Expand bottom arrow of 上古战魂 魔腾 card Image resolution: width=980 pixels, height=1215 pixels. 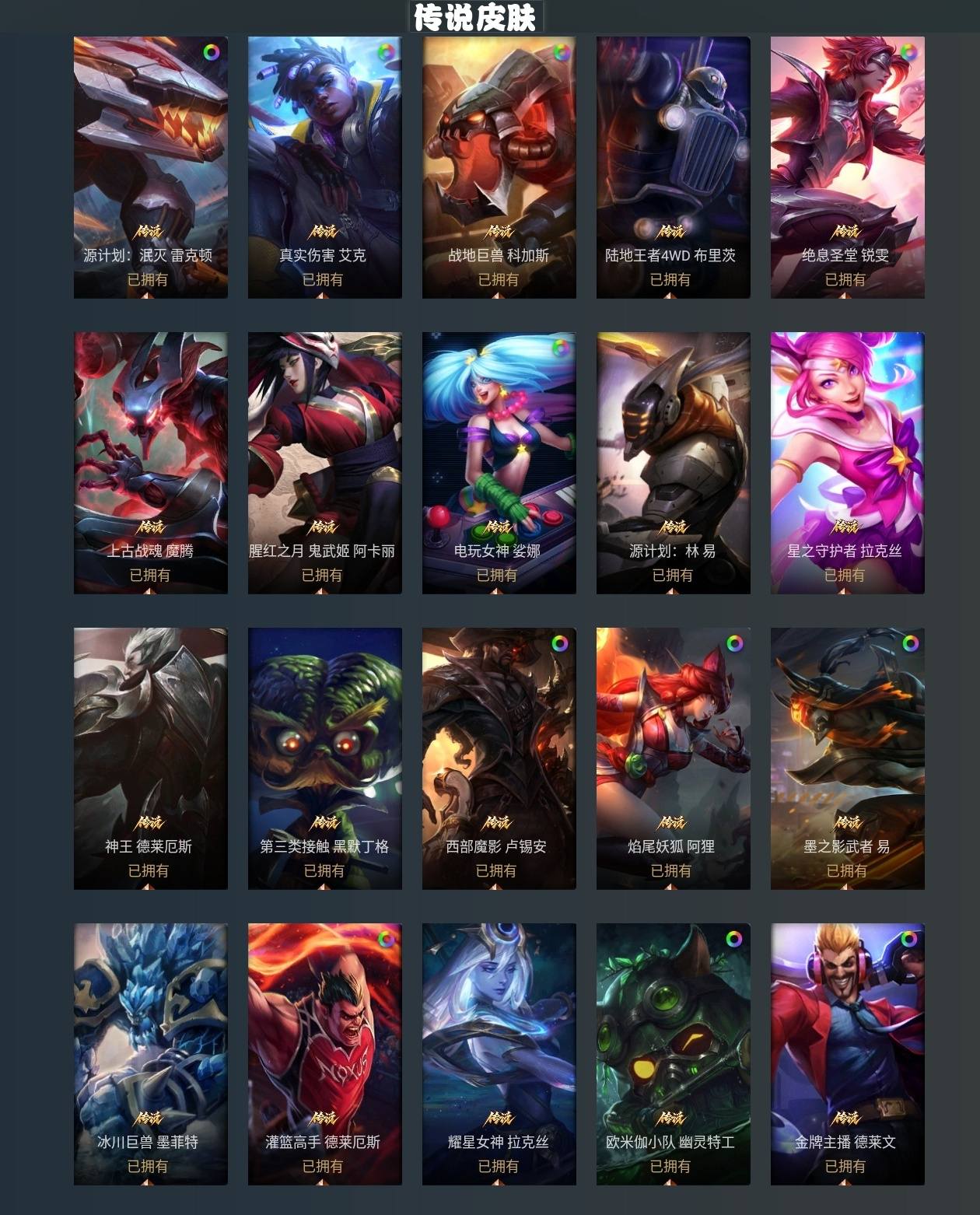(x=149, y=590)
